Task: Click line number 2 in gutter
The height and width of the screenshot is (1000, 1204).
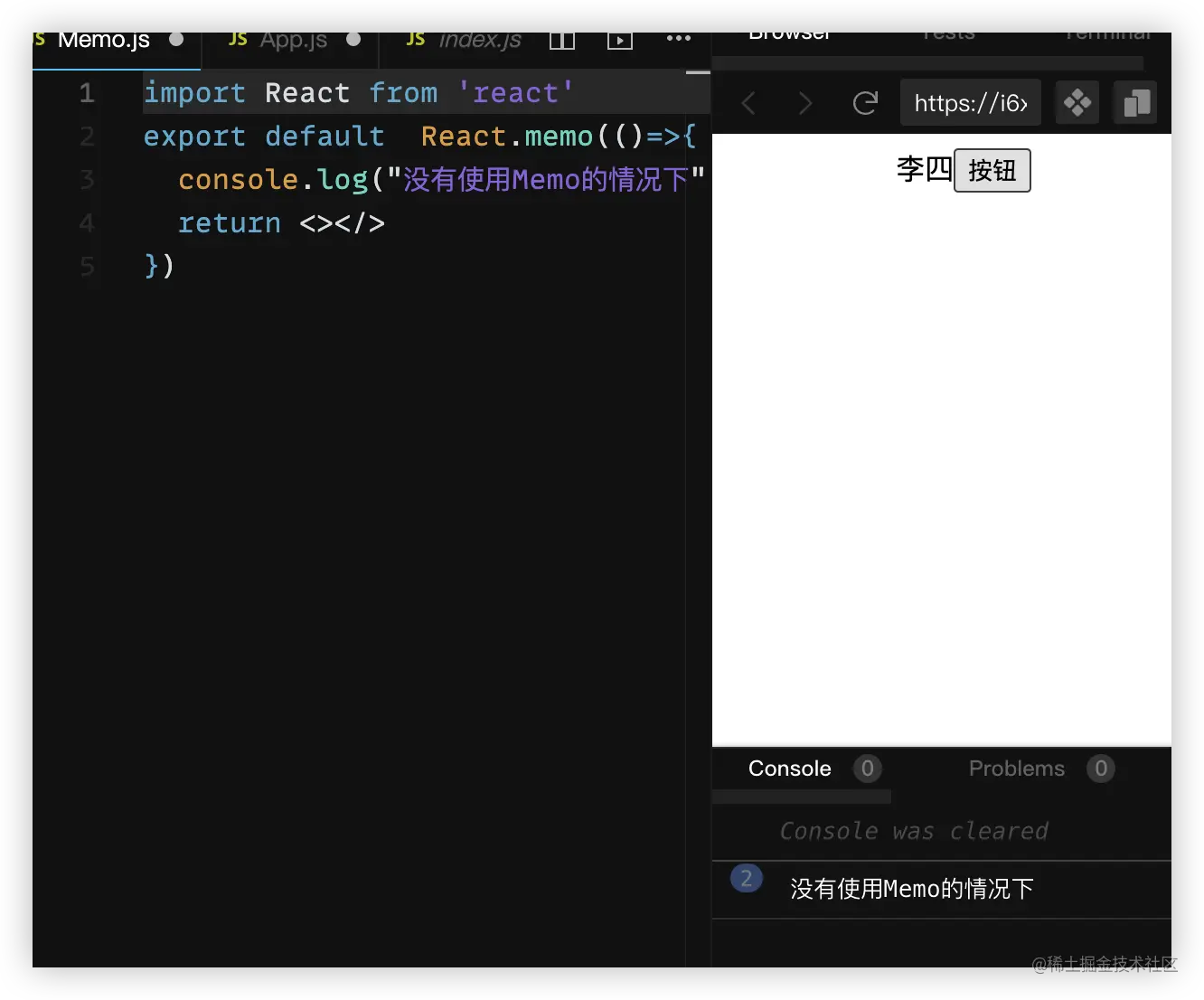Action: [87, 137]
